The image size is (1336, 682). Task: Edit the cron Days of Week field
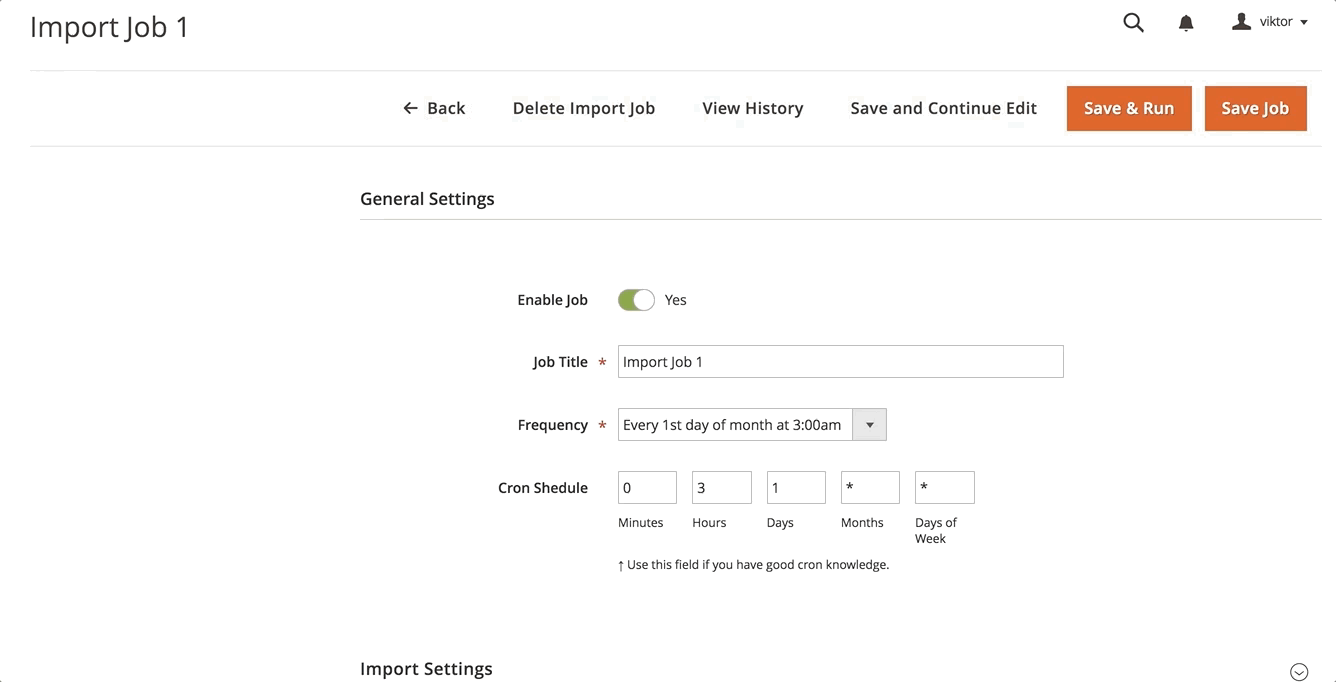coord(944,488)
